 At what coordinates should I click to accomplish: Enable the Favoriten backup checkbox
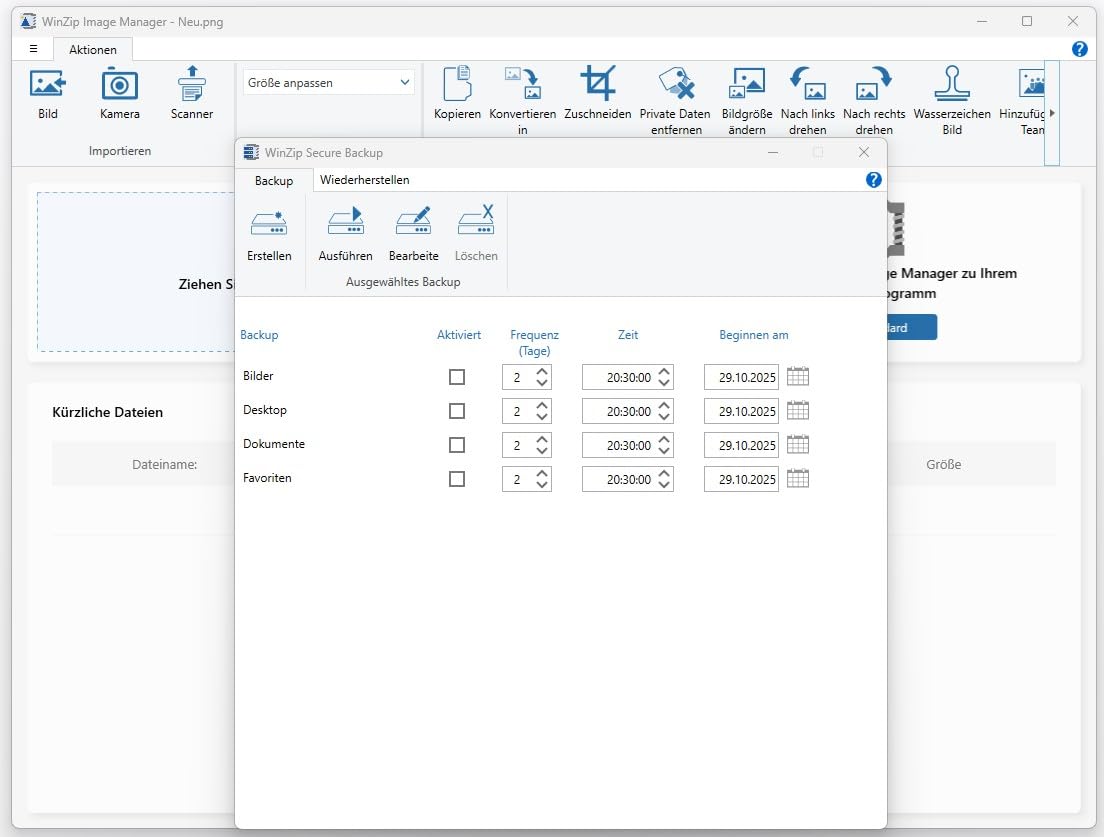pyautogui.click(x=457, y=479)
